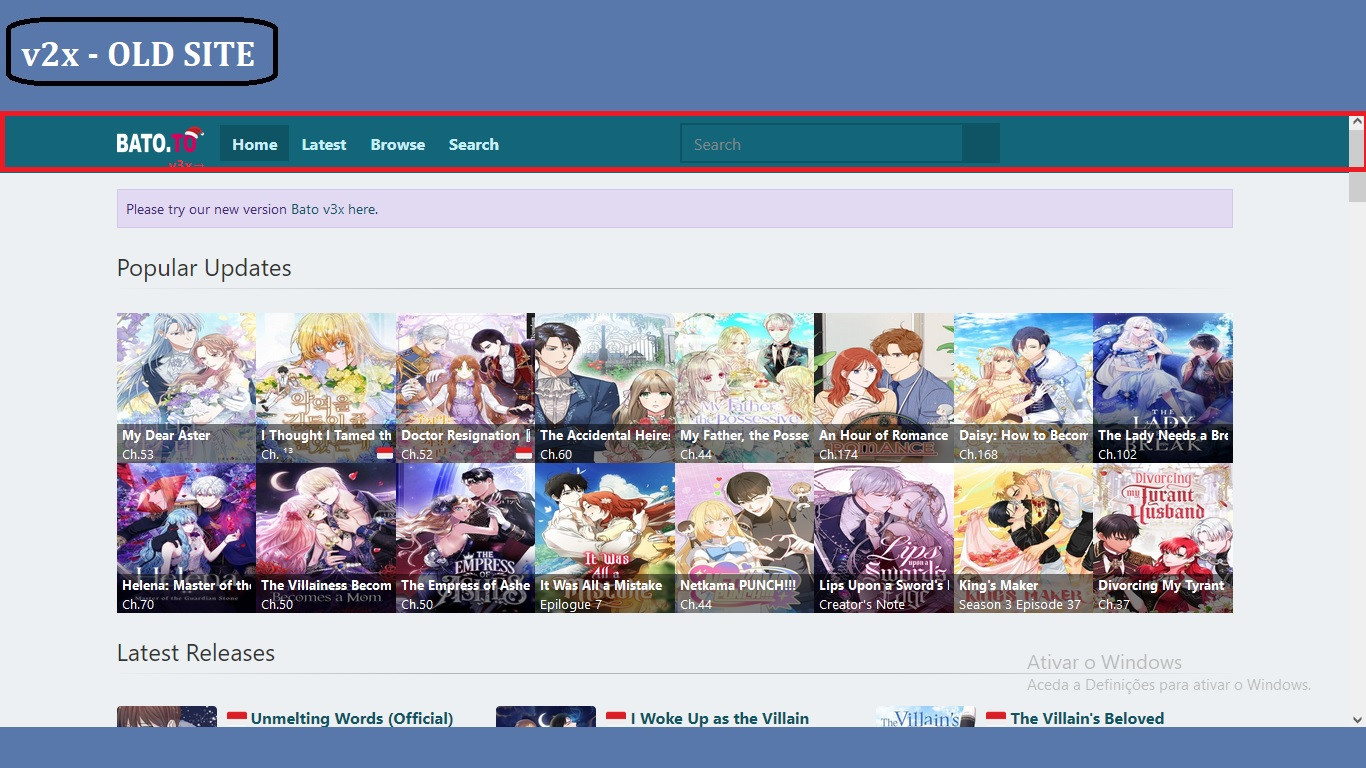Open the Latest nav item
Screen dimensions: 1366x768
(x=324, y=144)
